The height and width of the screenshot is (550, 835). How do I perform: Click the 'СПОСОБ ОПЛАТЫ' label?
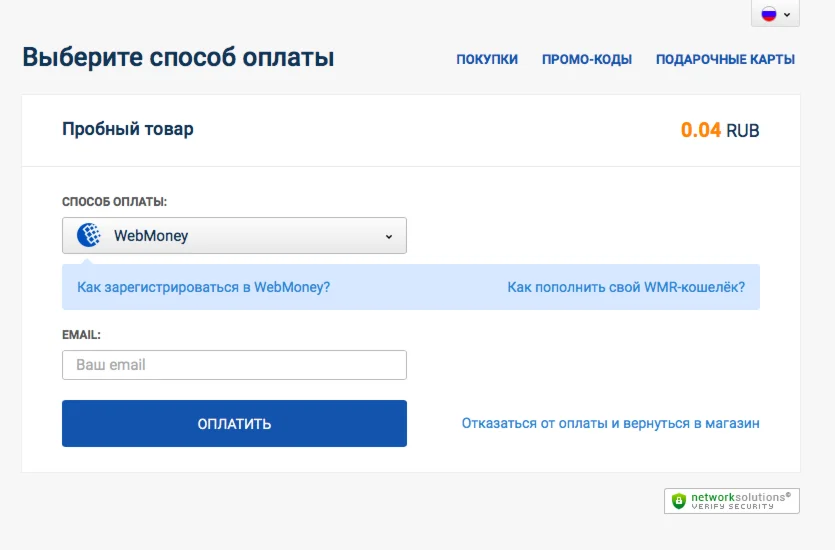(x=114, y=202)
